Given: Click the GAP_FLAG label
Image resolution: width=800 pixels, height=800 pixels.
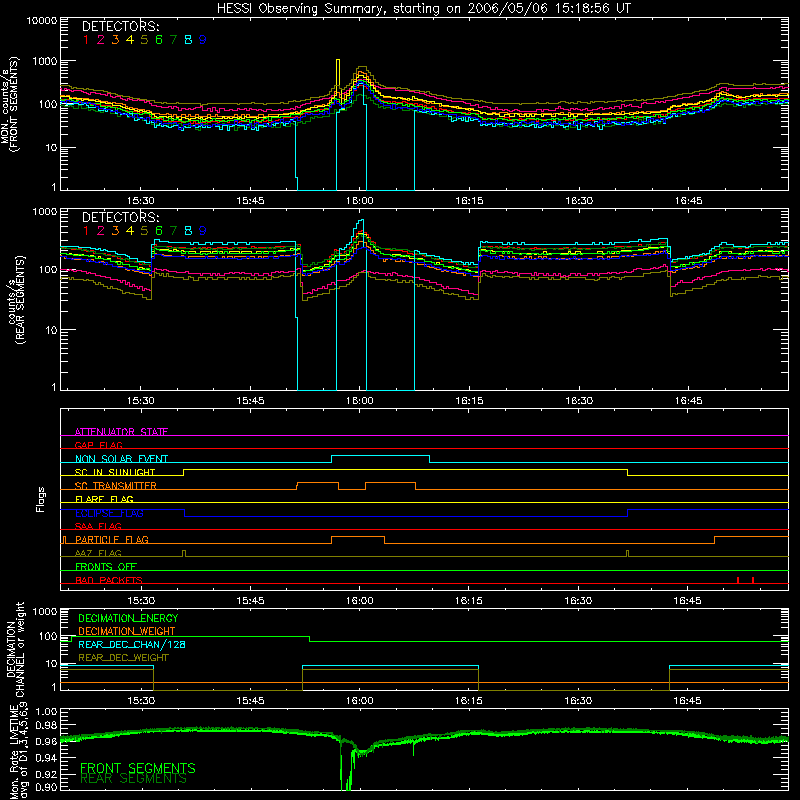Looking at the screenshot, I should pyautogui.click(x=98, y=445).
